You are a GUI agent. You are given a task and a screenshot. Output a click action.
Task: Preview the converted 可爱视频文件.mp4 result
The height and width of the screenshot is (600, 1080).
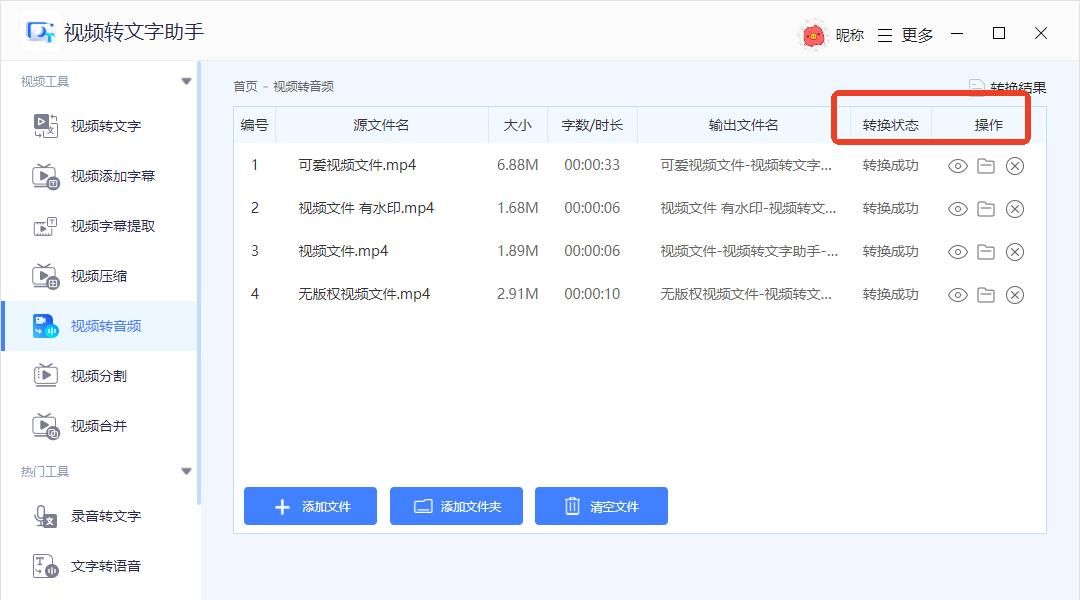957,166
